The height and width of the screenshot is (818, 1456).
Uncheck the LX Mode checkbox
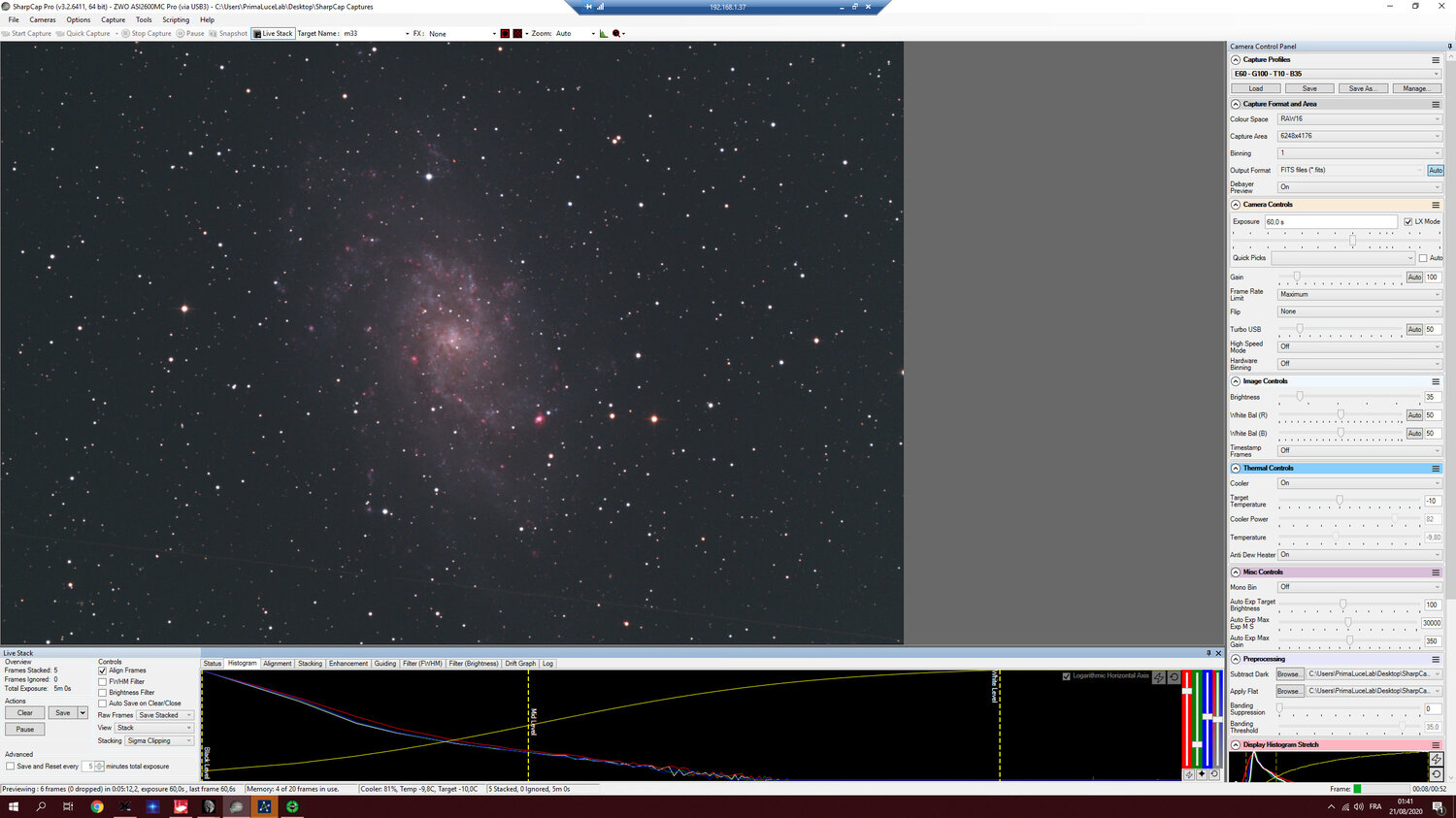[x=1408, y=221]
